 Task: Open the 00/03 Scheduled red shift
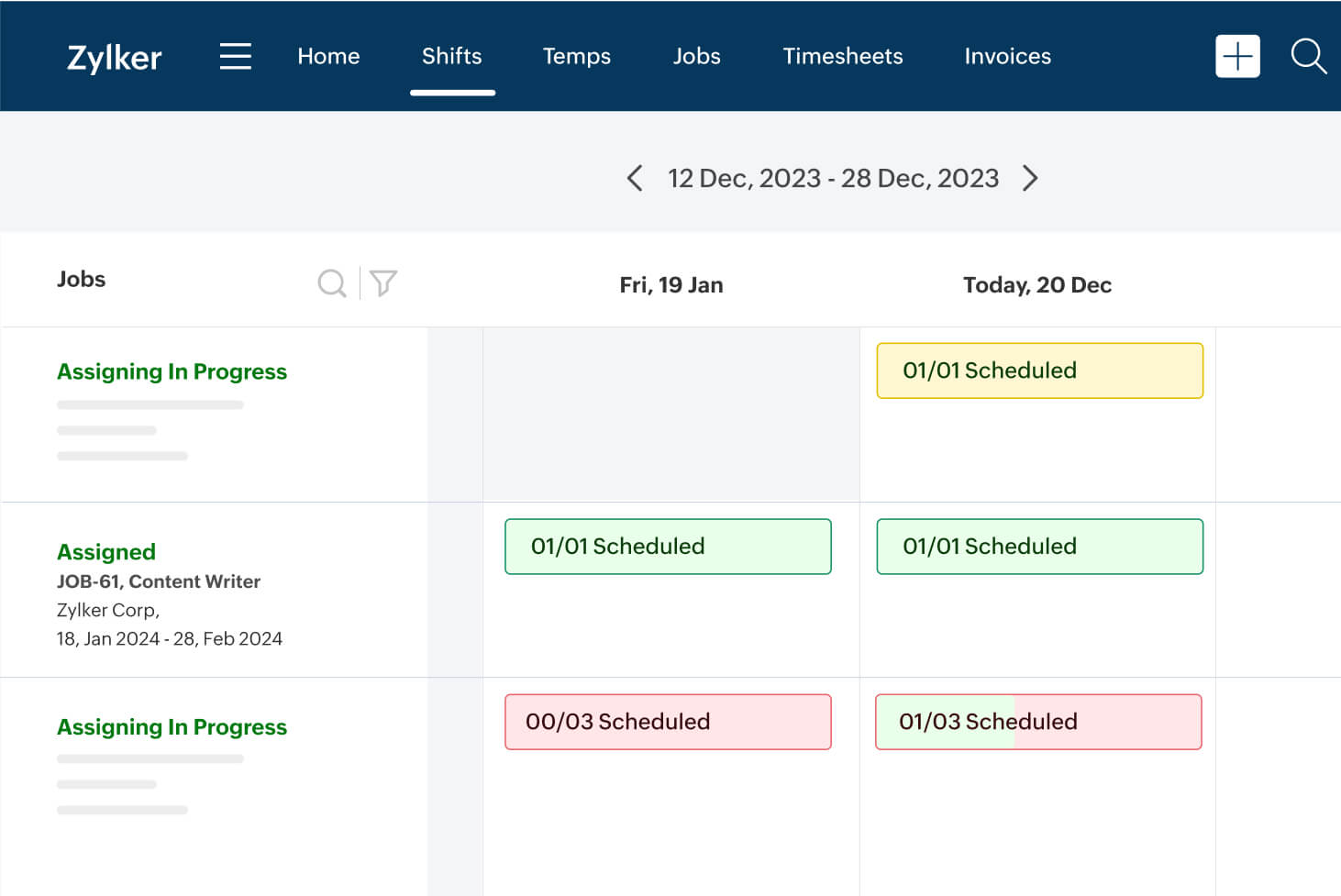(x=668, y=722)
